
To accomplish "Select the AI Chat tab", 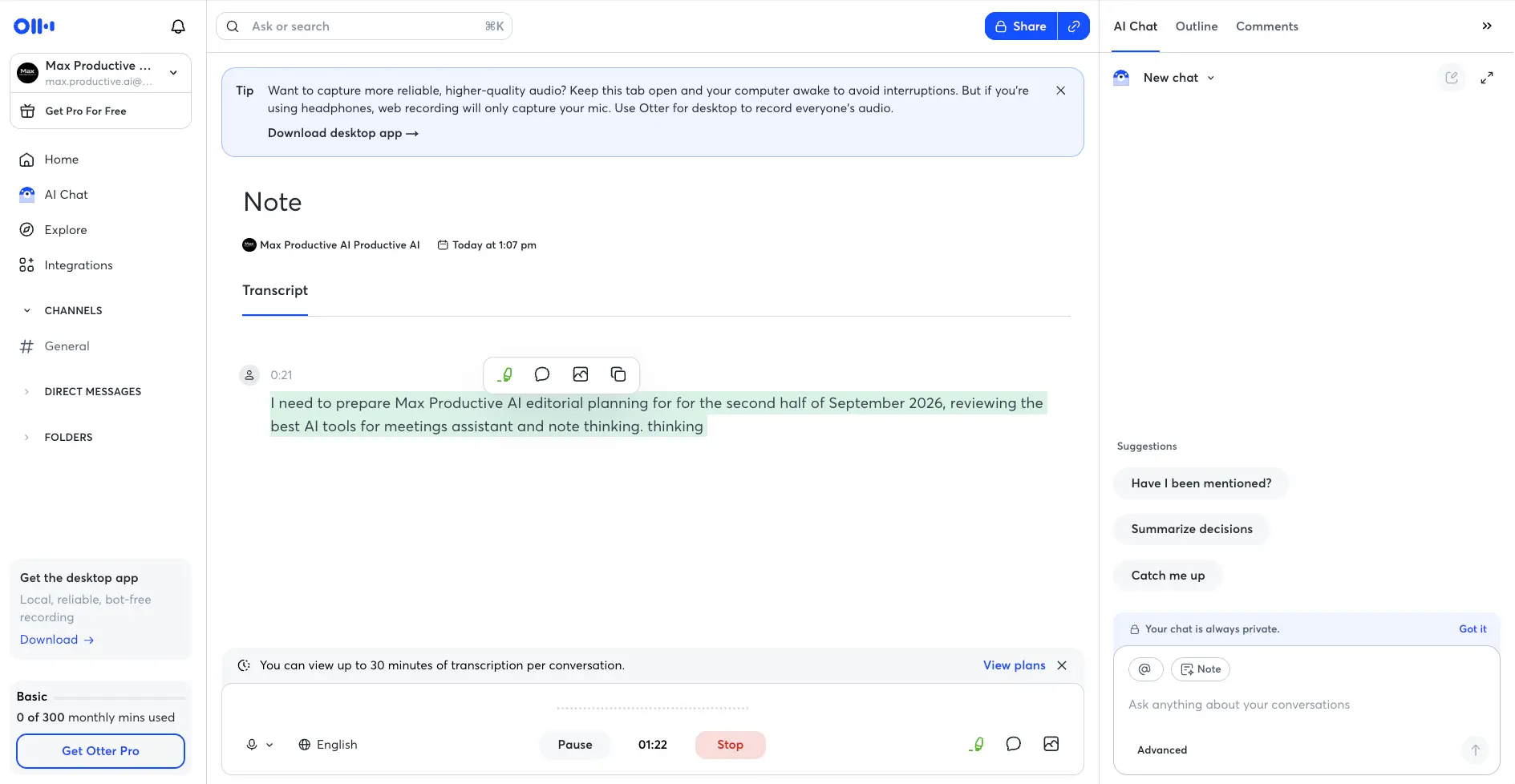I will (1136, 26).
